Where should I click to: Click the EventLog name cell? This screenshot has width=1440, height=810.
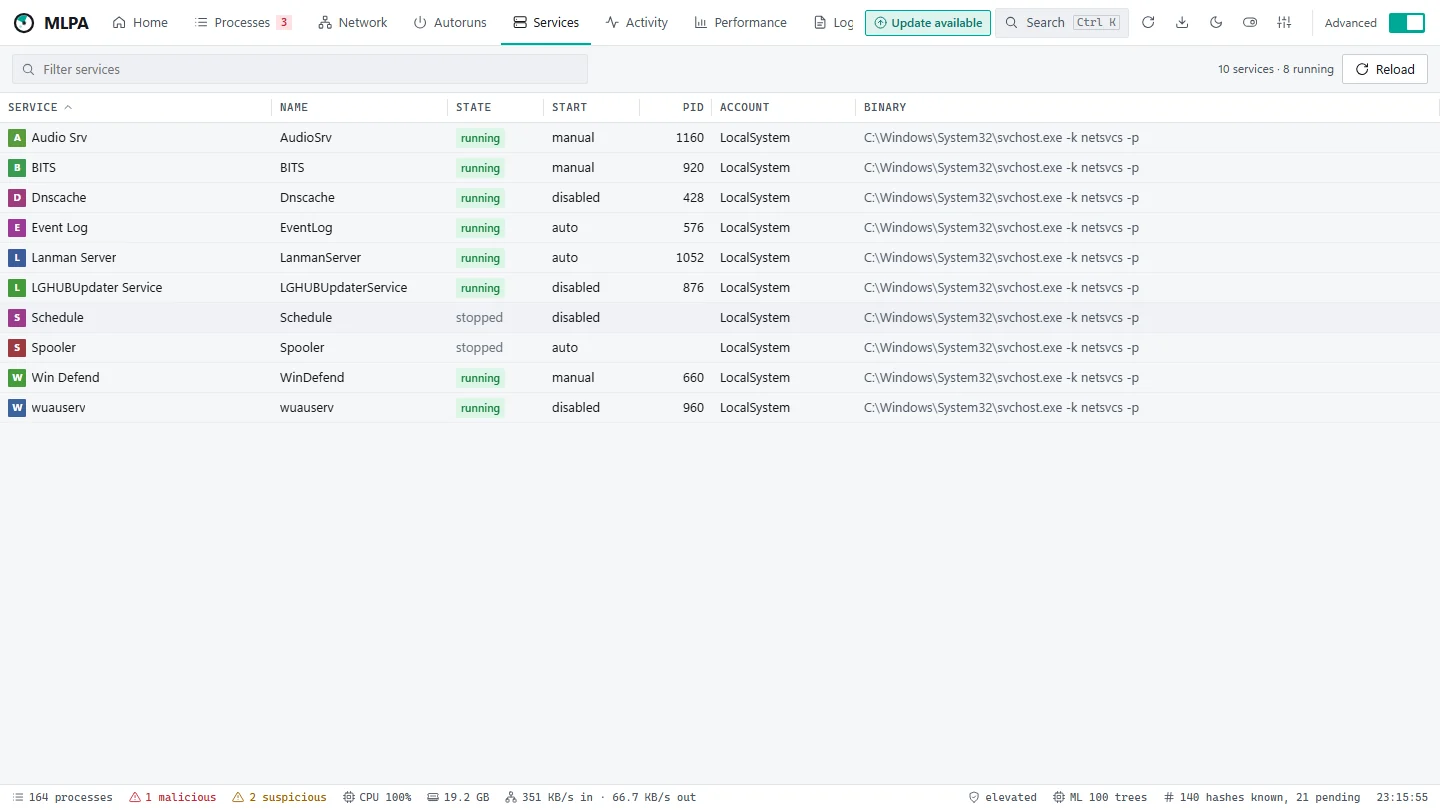click(x=306, y=228)
